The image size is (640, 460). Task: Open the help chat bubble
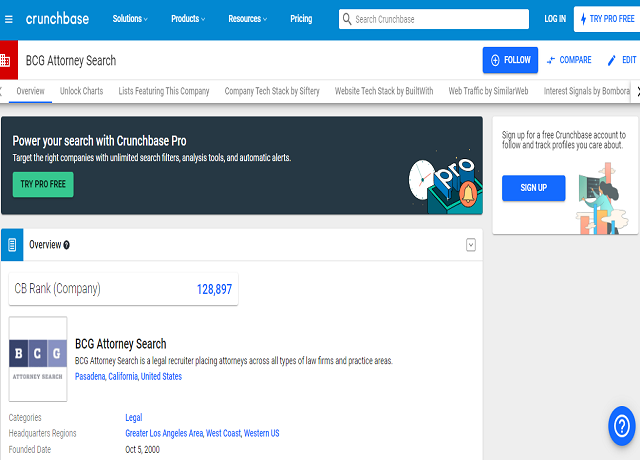coord(621,426)
